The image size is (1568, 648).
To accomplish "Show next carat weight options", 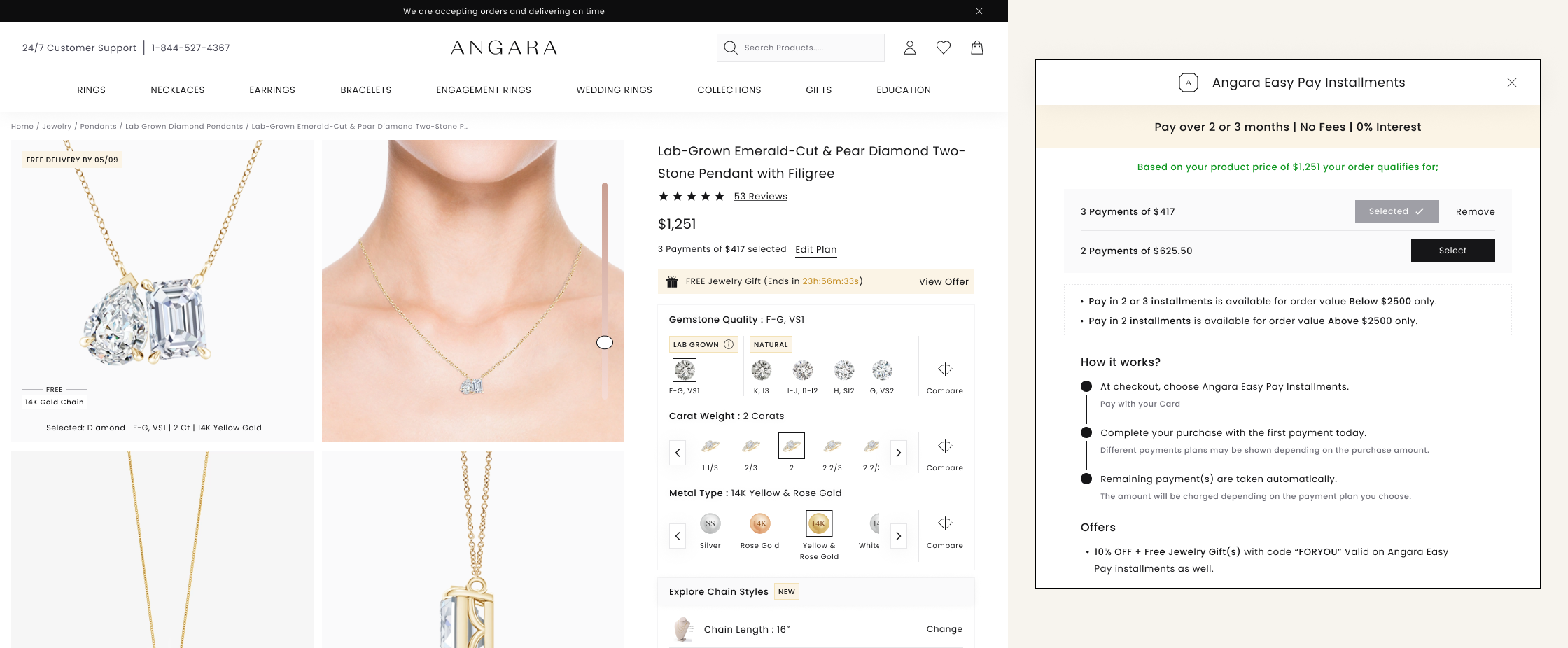I will (x=899, y=453).
